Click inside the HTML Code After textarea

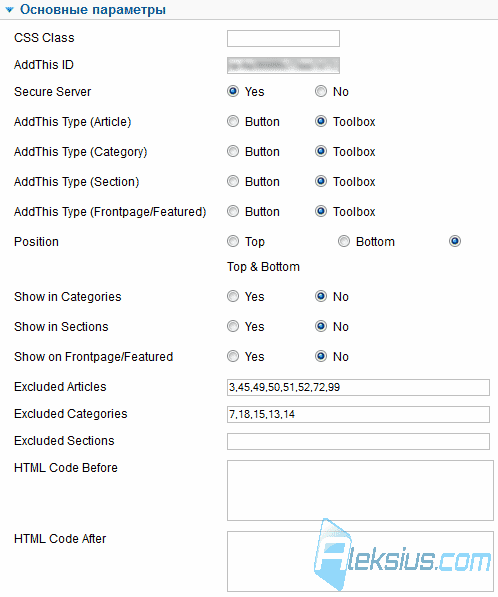360,561
